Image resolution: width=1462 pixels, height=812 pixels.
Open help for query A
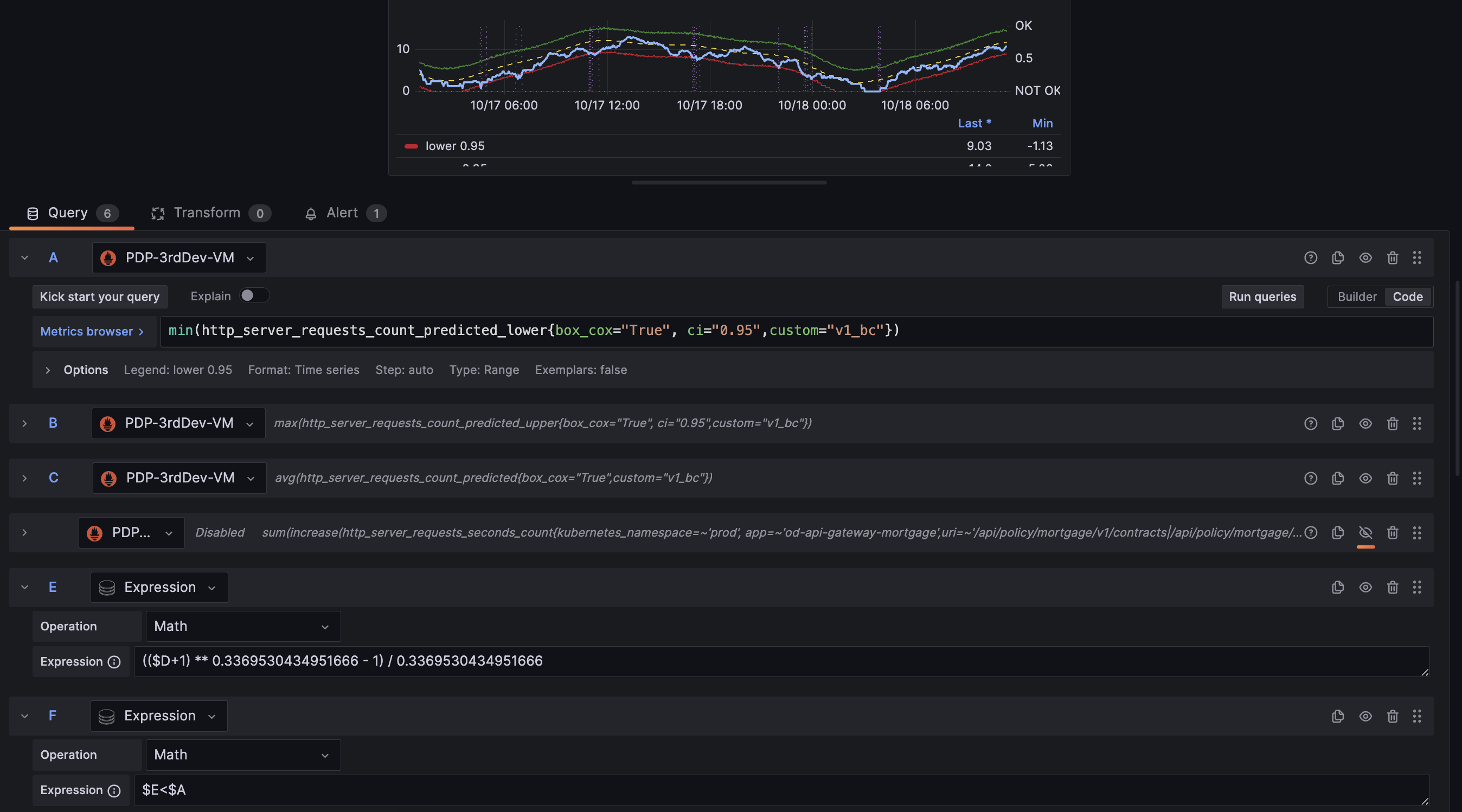click(1311, 257)
